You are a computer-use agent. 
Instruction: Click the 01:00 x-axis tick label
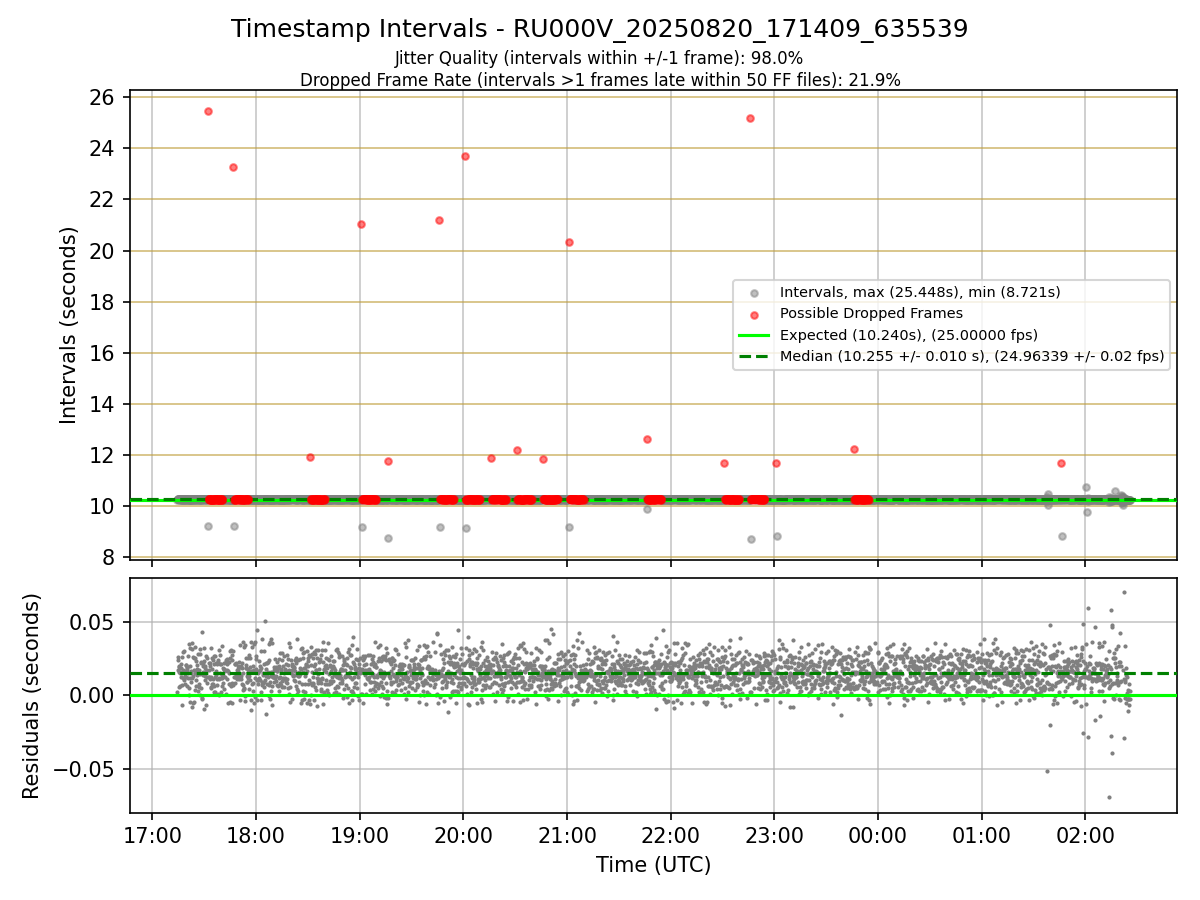coord(982,835)
